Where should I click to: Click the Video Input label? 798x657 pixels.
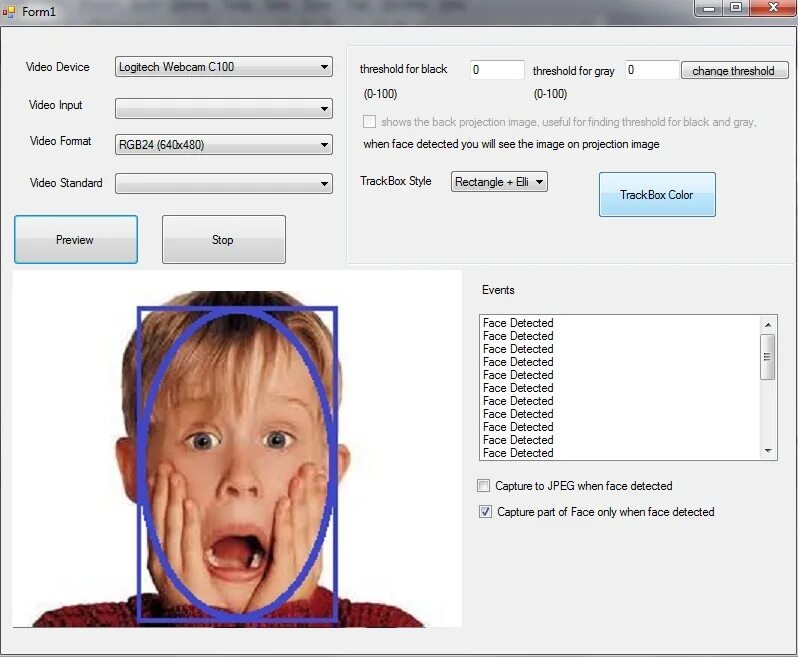(55, 105)
